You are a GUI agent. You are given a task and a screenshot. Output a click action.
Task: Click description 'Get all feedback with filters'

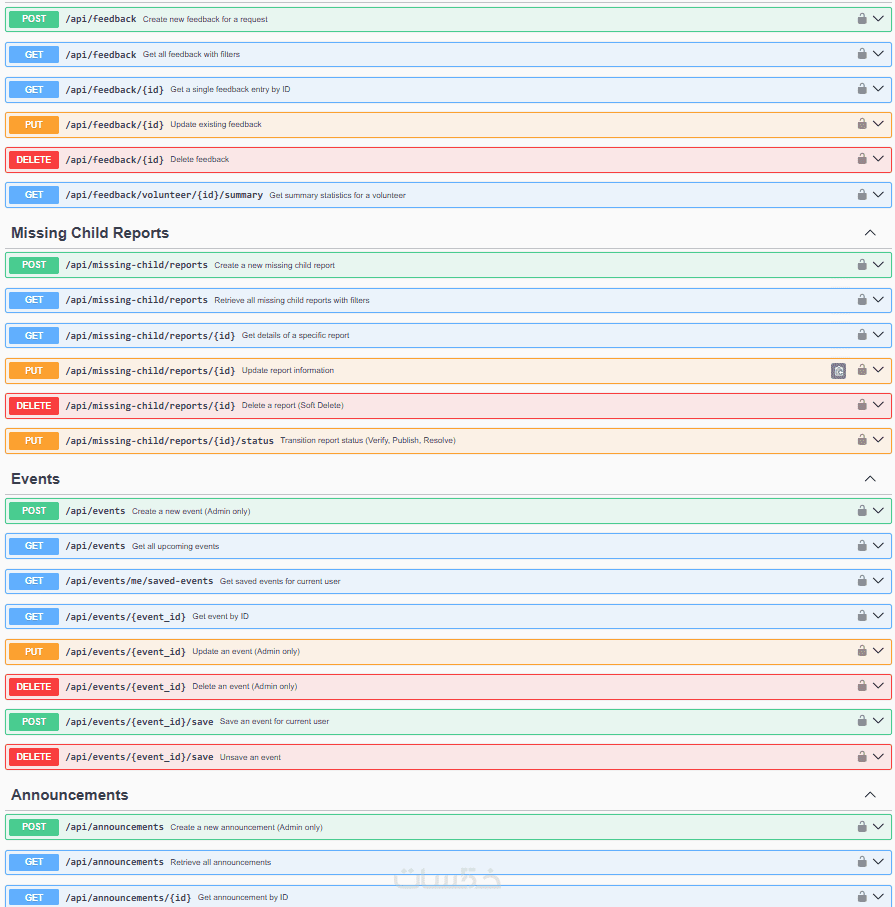click(191, 54)
